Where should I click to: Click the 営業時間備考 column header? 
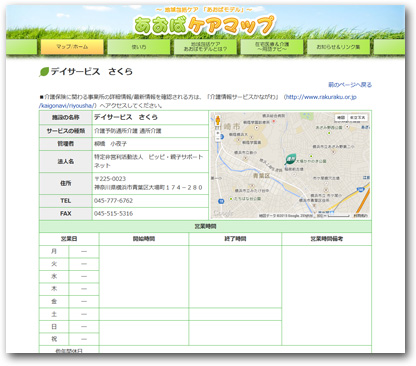pos(327,239)
